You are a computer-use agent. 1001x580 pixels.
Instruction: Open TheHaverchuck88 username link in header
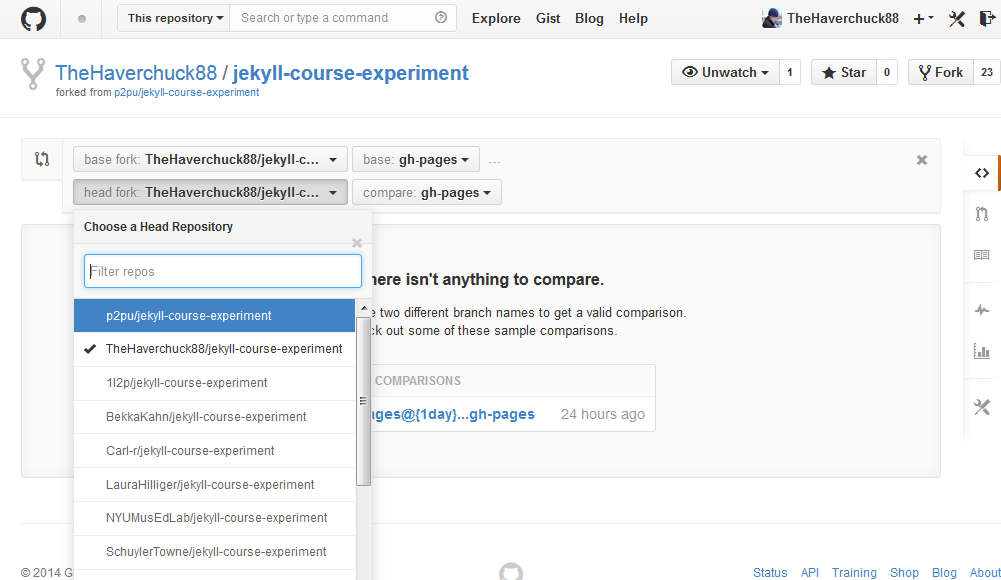[843, 19]
